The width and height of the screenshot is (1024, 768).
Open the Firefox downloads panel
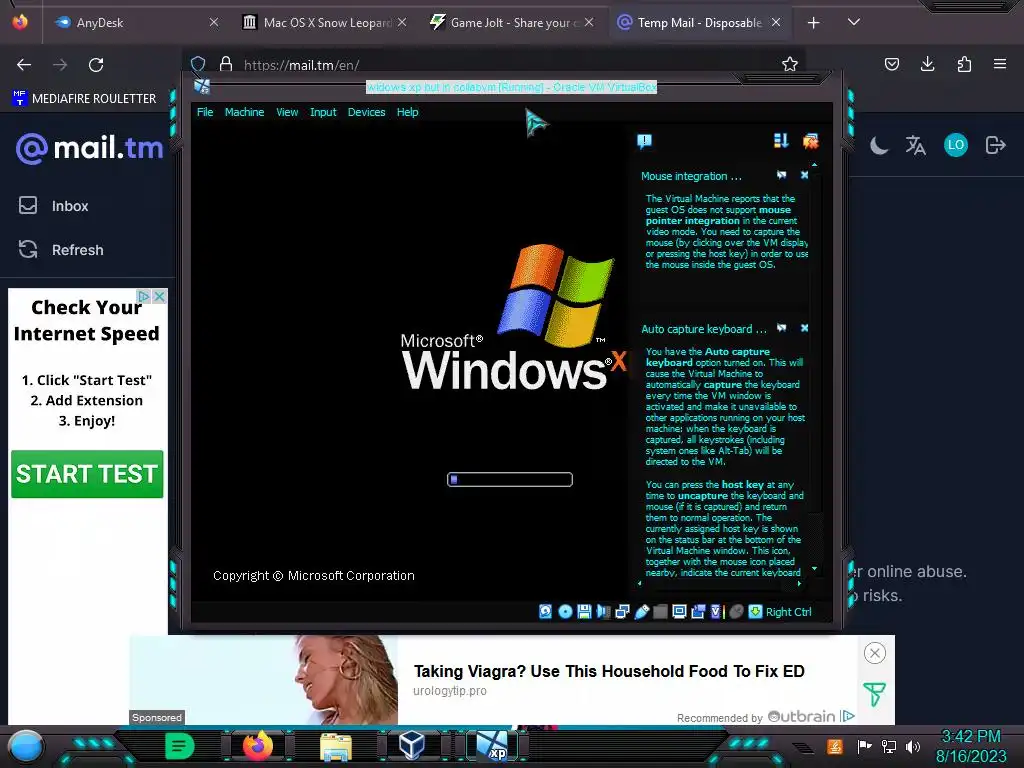click(x=927, y=64)
